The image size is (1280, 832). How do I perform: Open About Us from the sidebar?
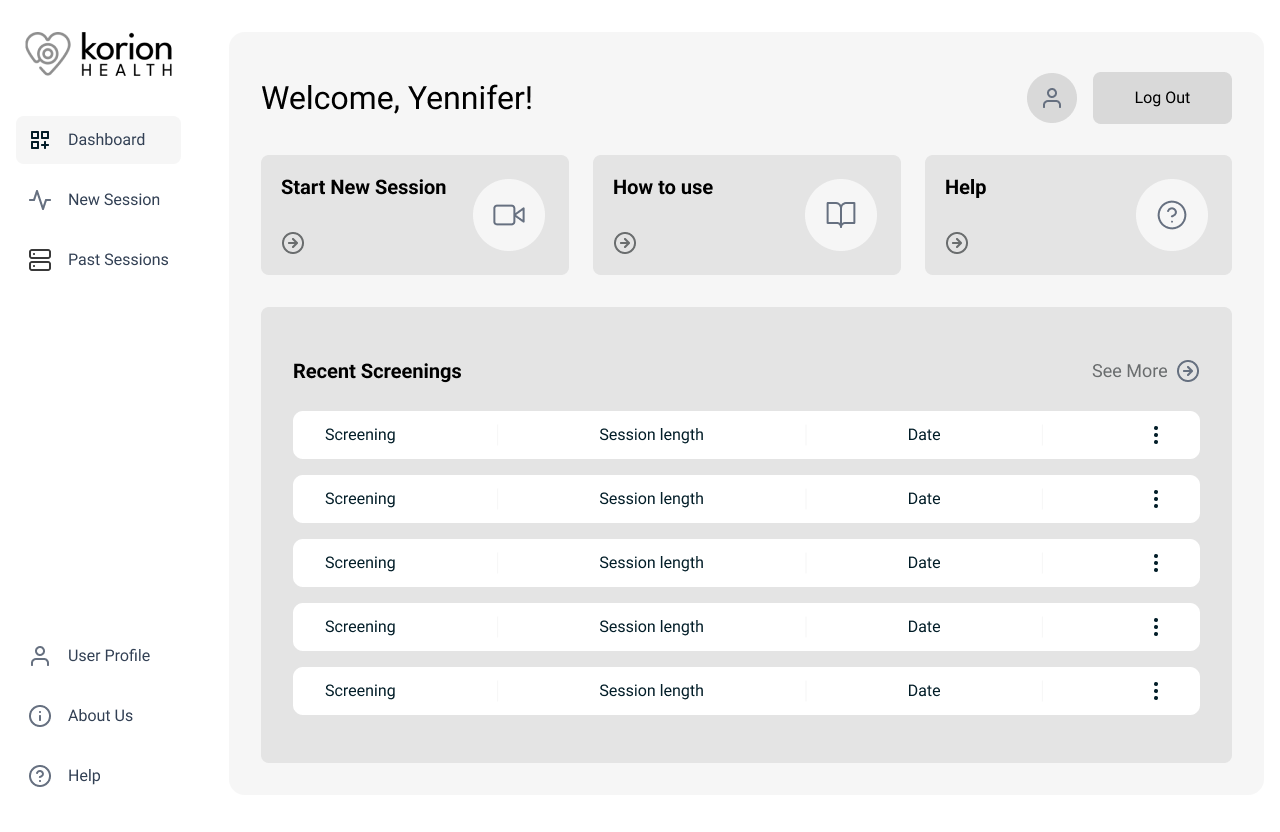tap(98, 716)
